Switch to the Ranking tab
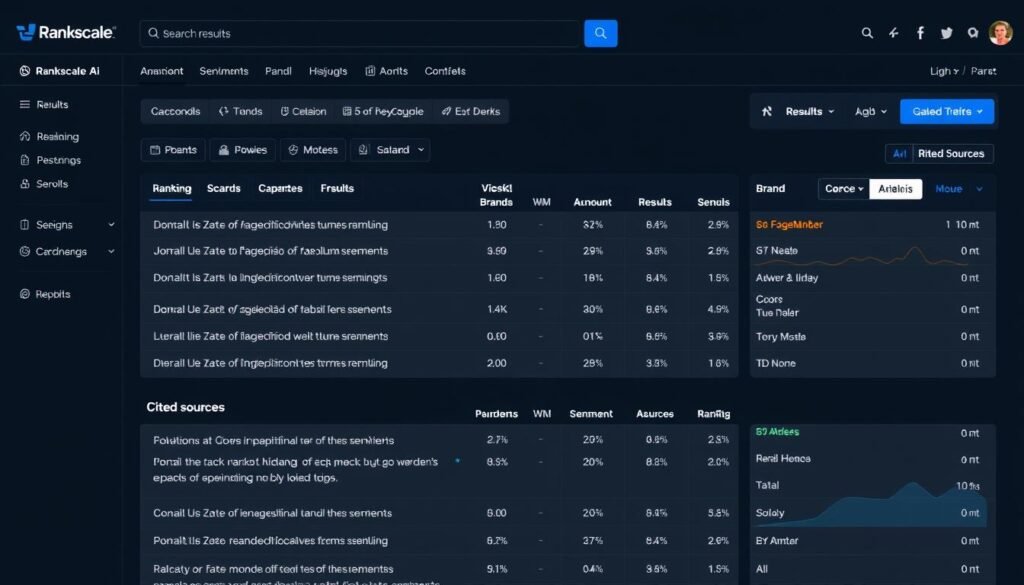The image size is (1024, 585). [x=171, y=187]
